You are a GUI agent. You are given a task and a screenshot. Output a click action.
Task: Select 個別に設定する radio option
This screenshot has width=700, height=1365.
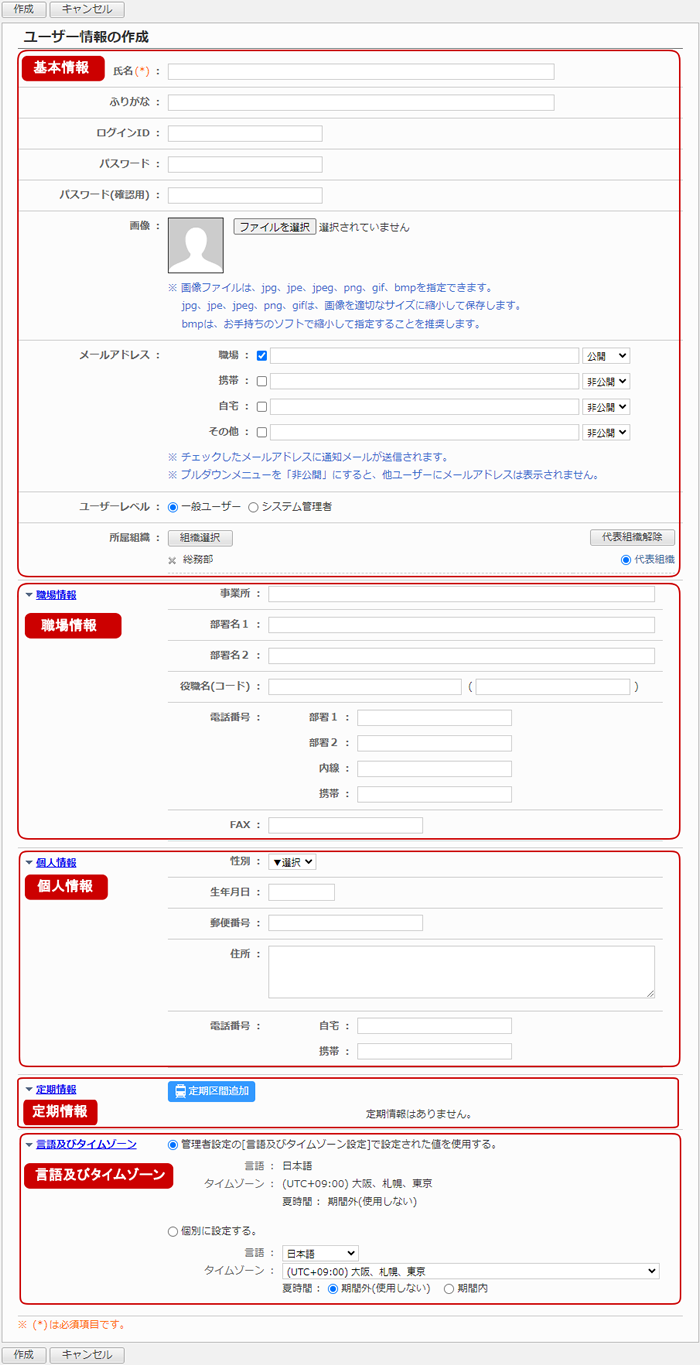tap(174, 1231)
